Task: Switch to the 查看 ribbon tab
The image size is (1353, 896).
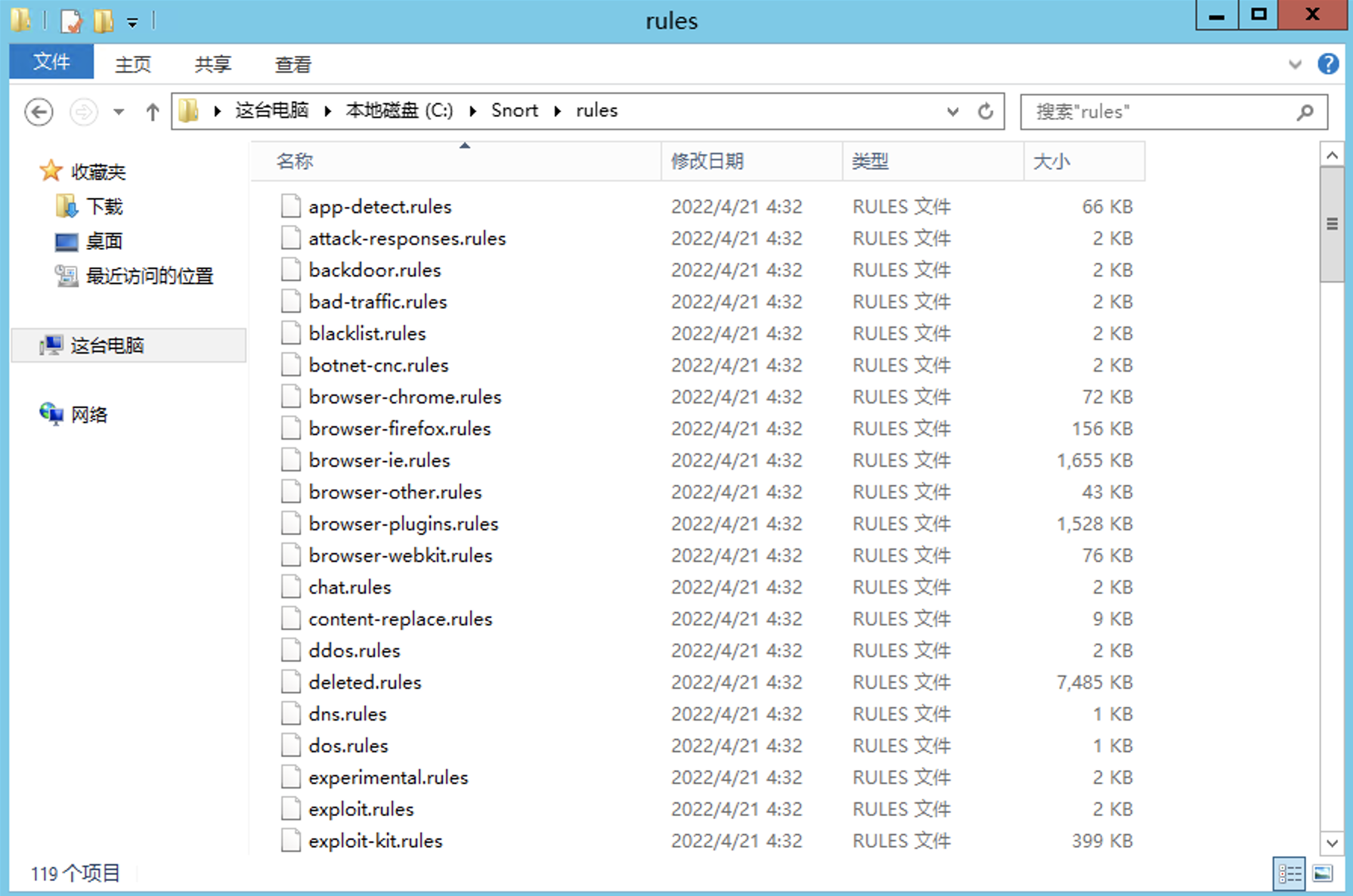Action: tap(293, 64)
